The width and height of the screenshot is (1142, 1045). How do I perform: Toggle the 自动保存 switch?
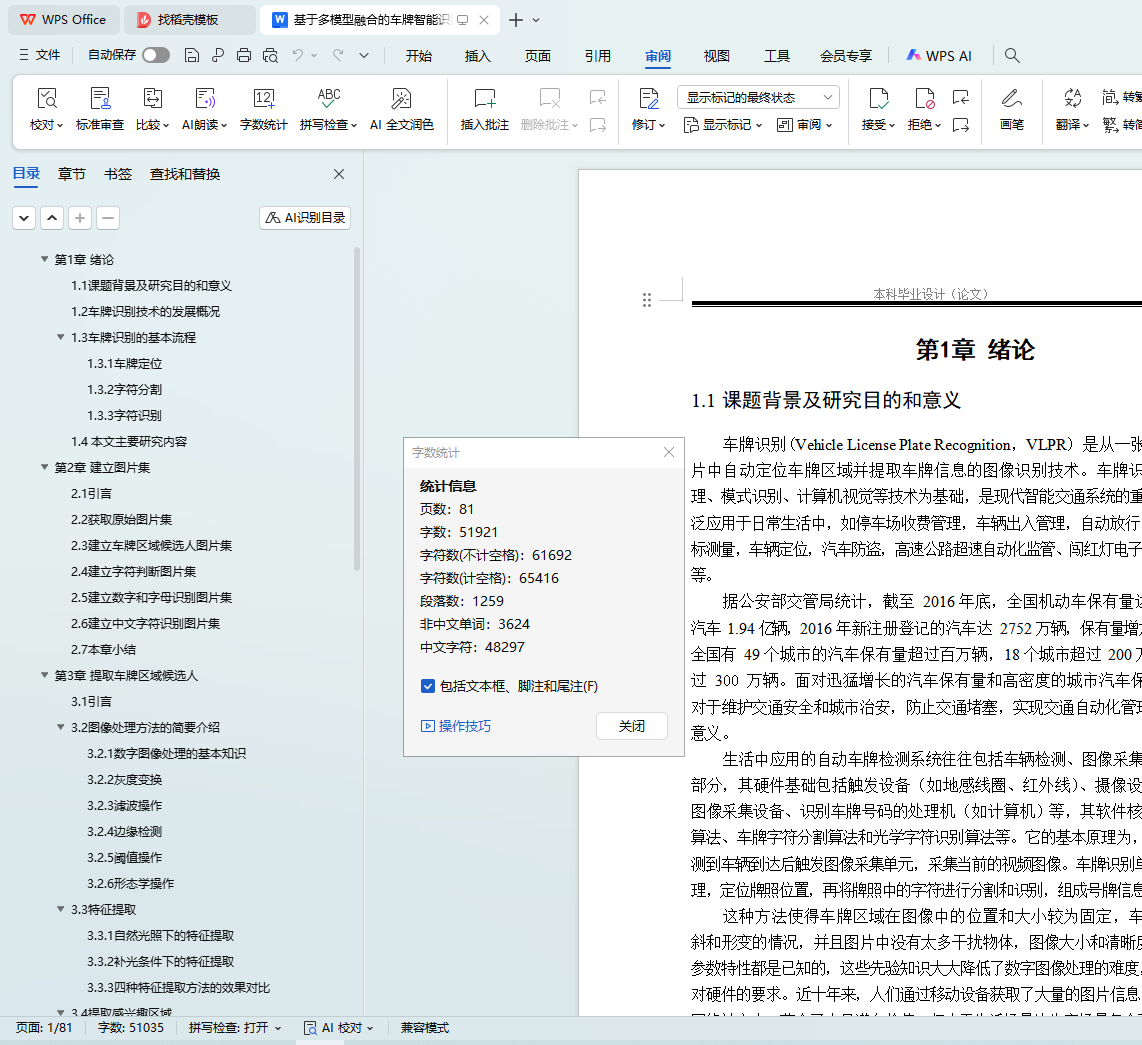pos(156,55)
